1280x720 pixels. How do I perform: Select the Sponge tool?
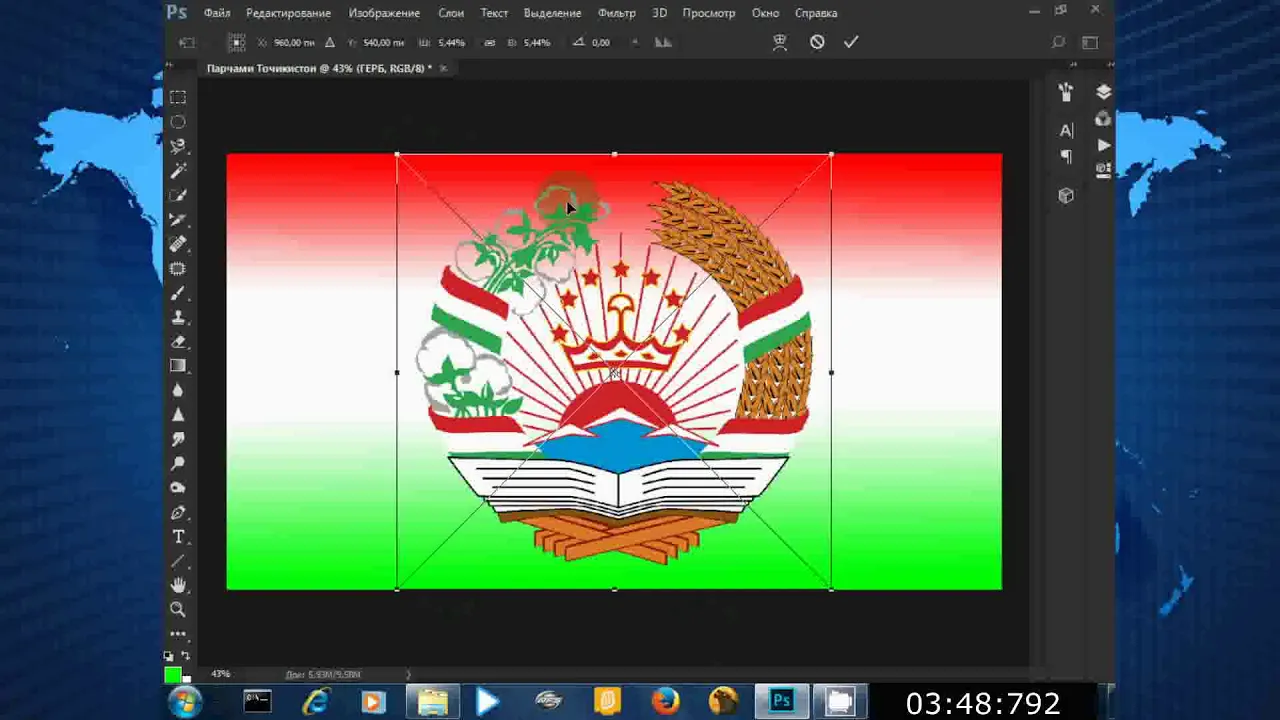pyautogui.click(x=178, y=488)
